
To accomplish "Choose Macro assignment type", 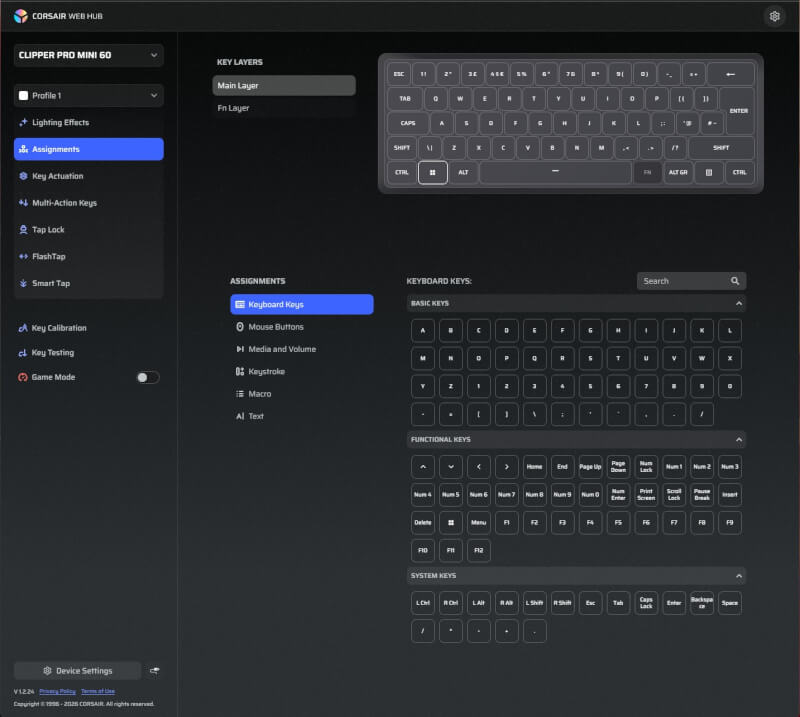I will click(302, 394).
